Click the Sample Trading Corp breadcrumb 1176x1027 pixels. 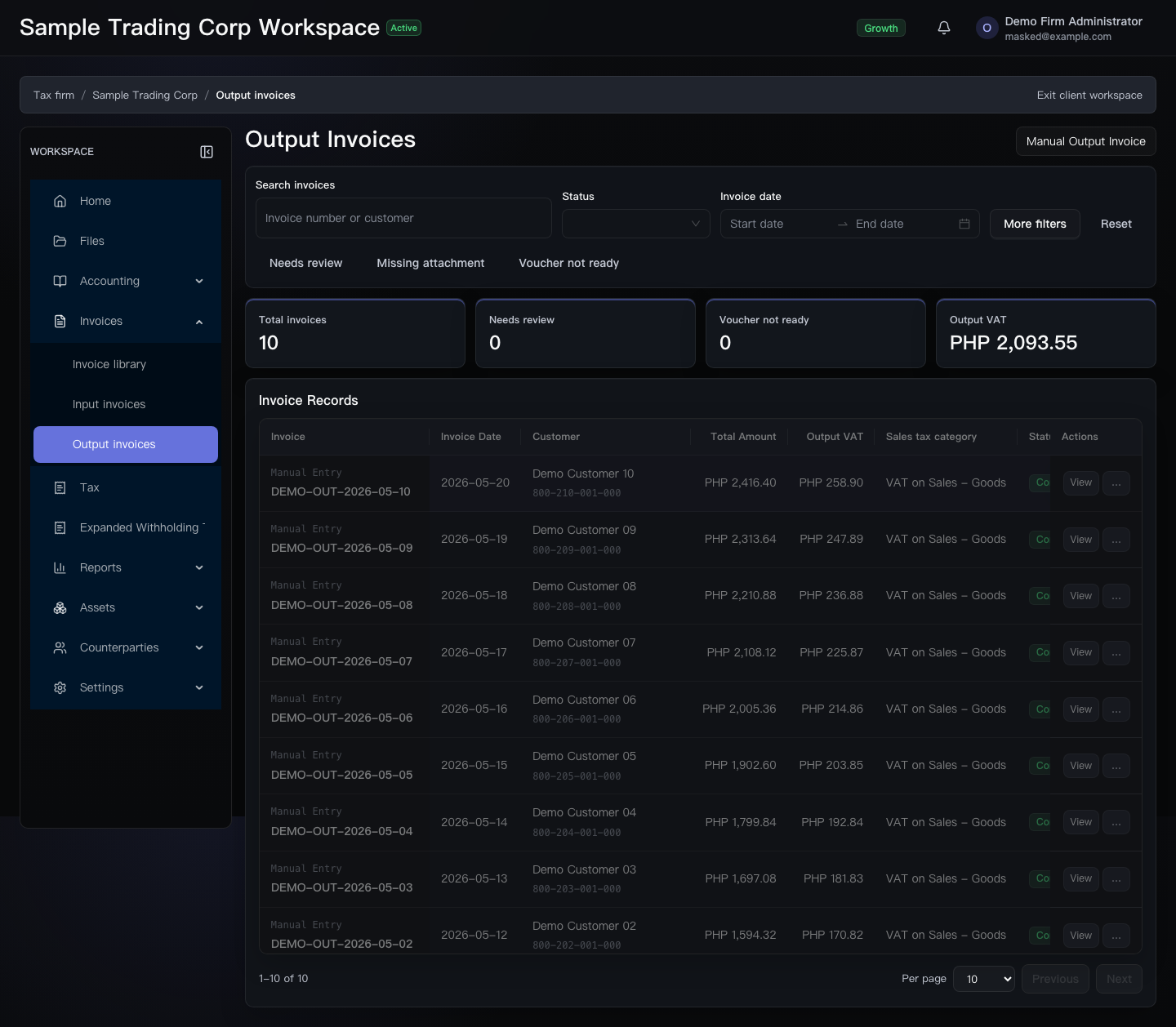[145, 95]
